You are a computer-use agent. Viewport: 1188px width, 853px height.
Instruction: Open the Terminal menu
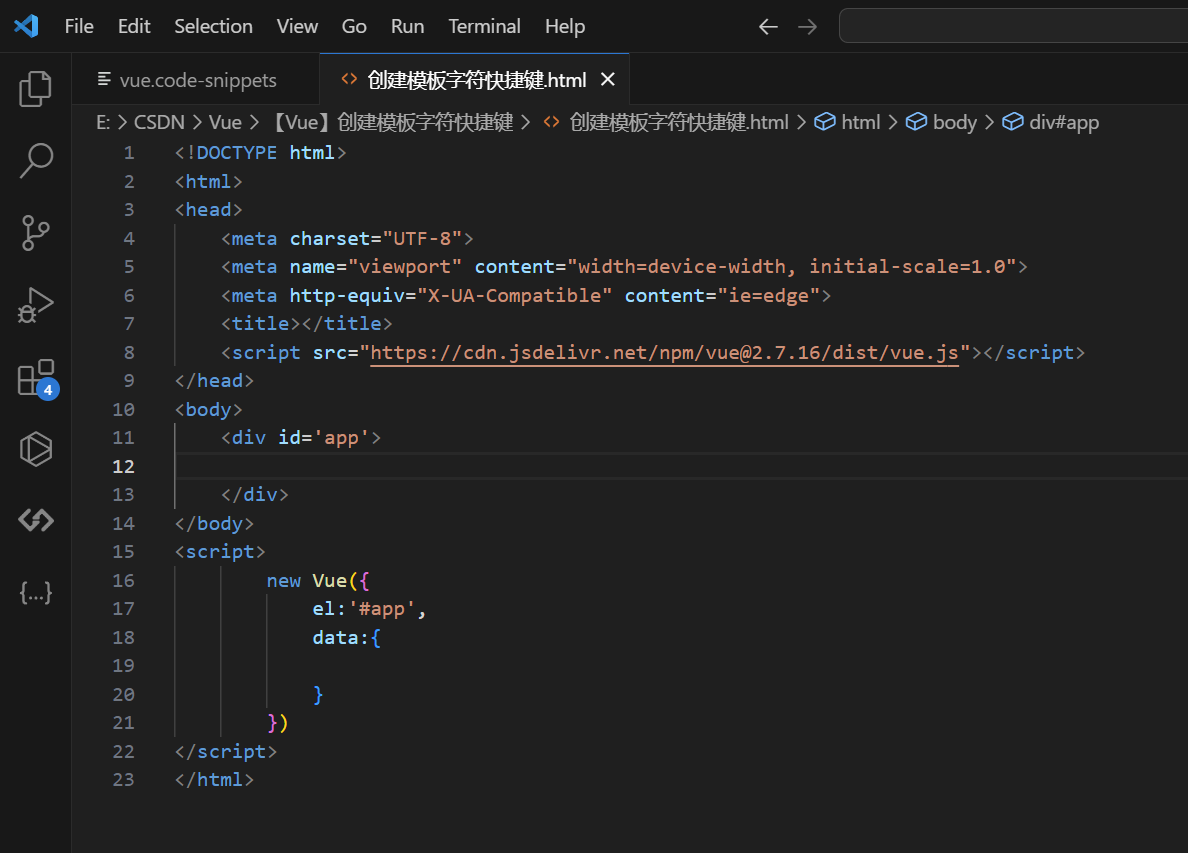[x=484, y=27]
